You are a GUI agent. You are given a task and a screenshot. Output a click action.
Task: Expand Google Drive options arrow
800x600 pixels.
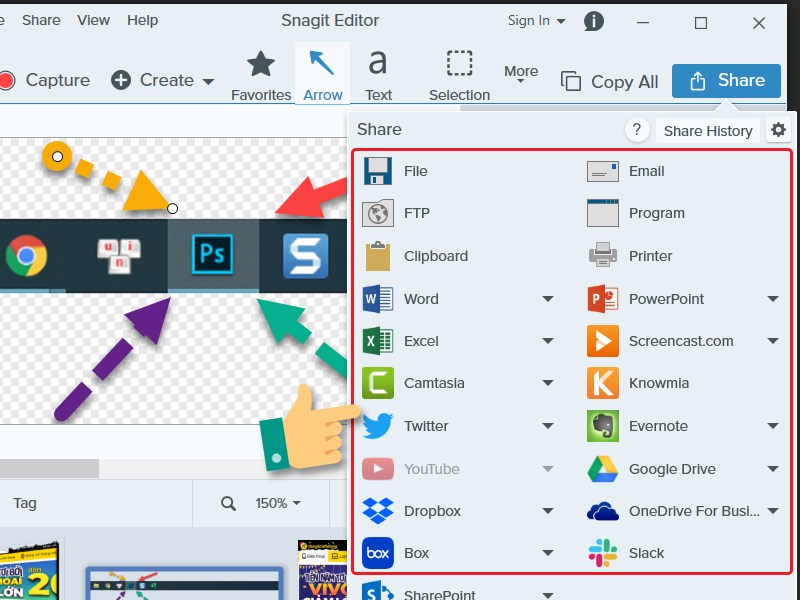click(773, 468)
